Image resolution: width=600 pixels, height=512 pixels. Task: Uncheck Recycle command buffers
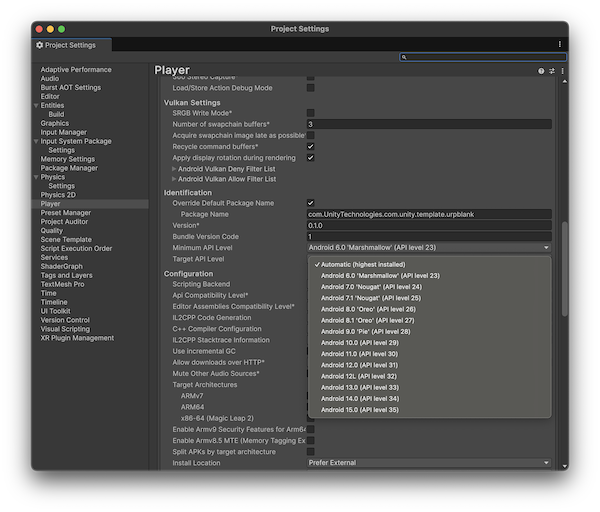311,146
